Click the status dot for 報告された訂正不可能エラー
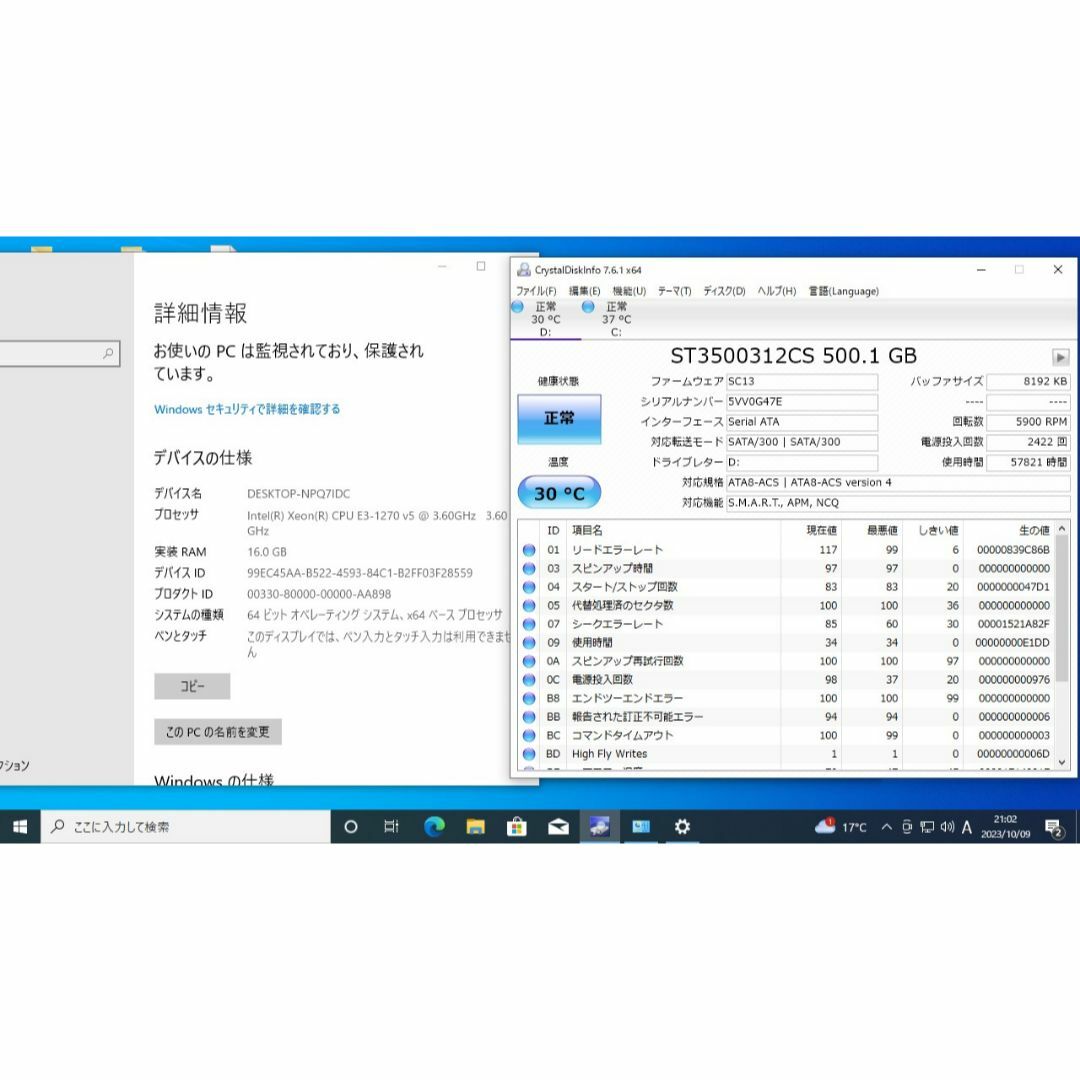This screenshot has height=1080, width=1080. pos(529,718)
